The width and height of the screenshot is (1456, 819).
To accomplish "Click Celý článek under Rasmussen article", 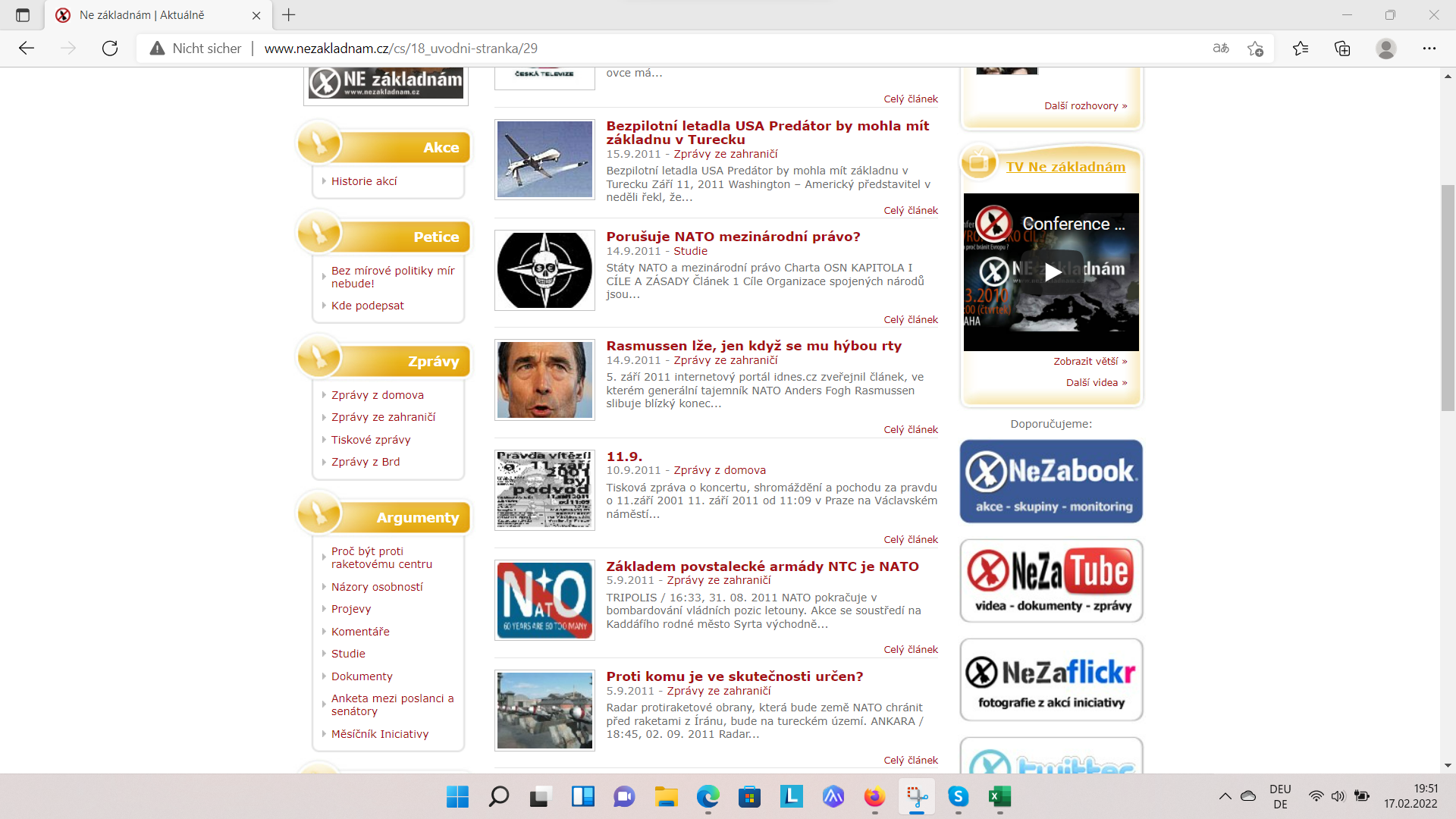I will pyautogui.click(x=911, y=430).
